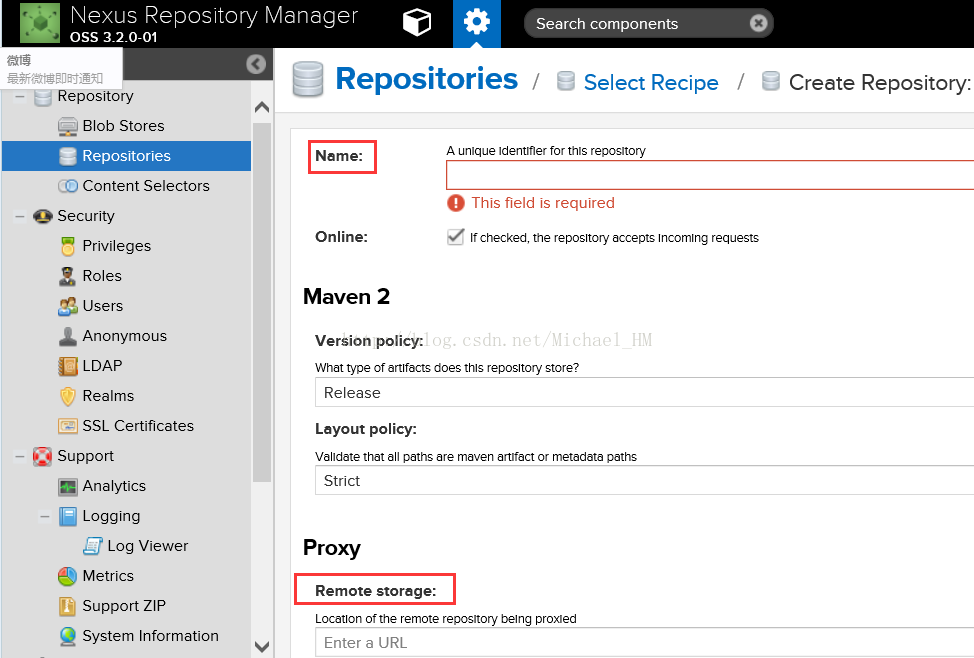Click the Blob Stores icon

(68, 126)
